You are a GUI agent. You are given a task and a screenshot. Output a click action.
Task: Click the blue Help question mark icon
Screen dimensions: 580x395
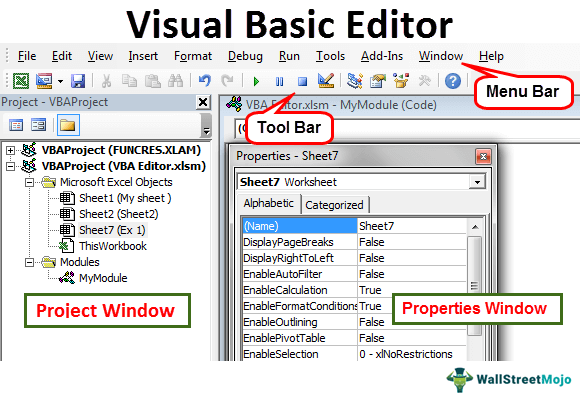click(x=452, y=81)
